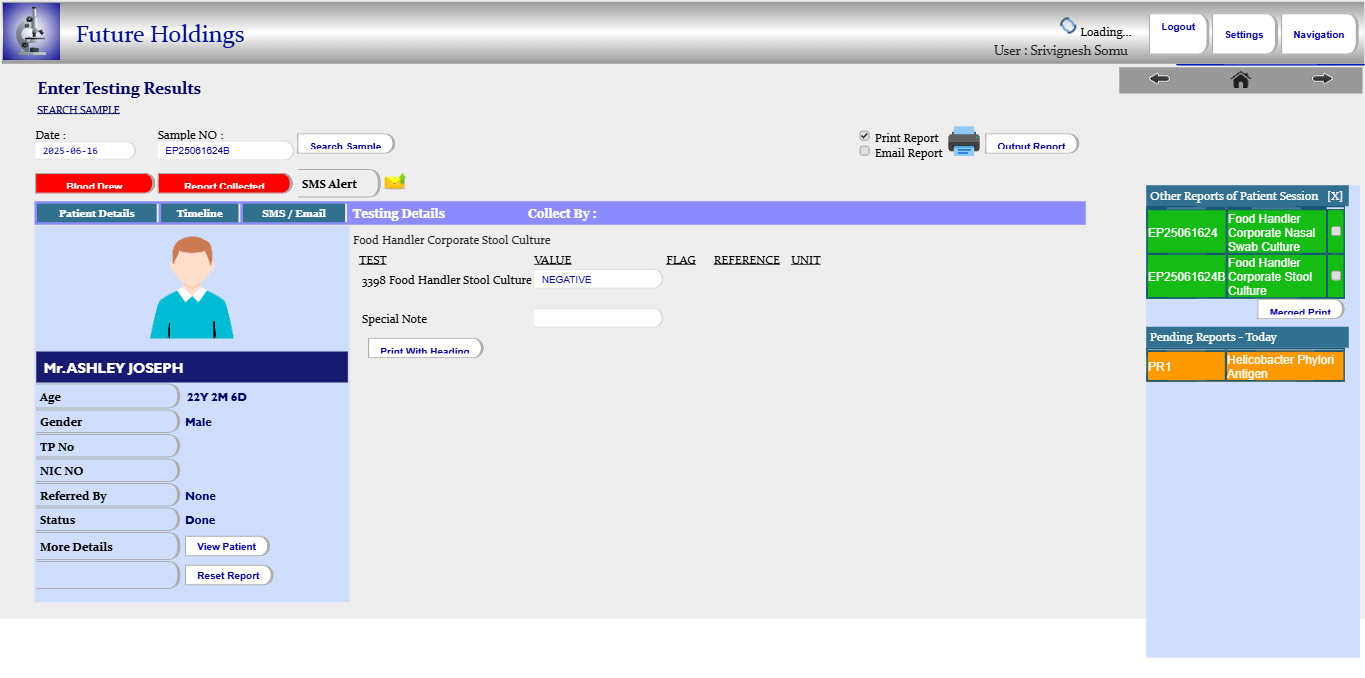The height and width of the screenshot is (678, 1365).
Task: Select the Patient Details tab
Action: [x=96, y=213]
